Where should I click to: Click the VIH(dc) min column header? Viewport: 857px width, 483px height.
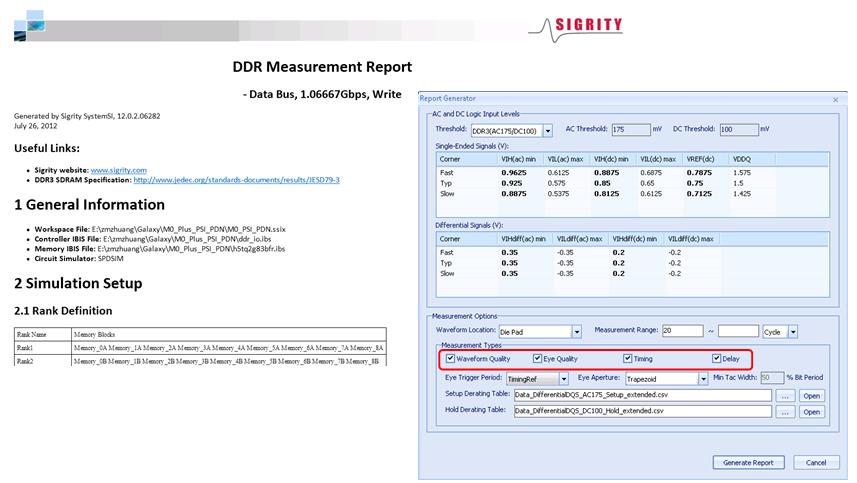click(x=612, y=159)
